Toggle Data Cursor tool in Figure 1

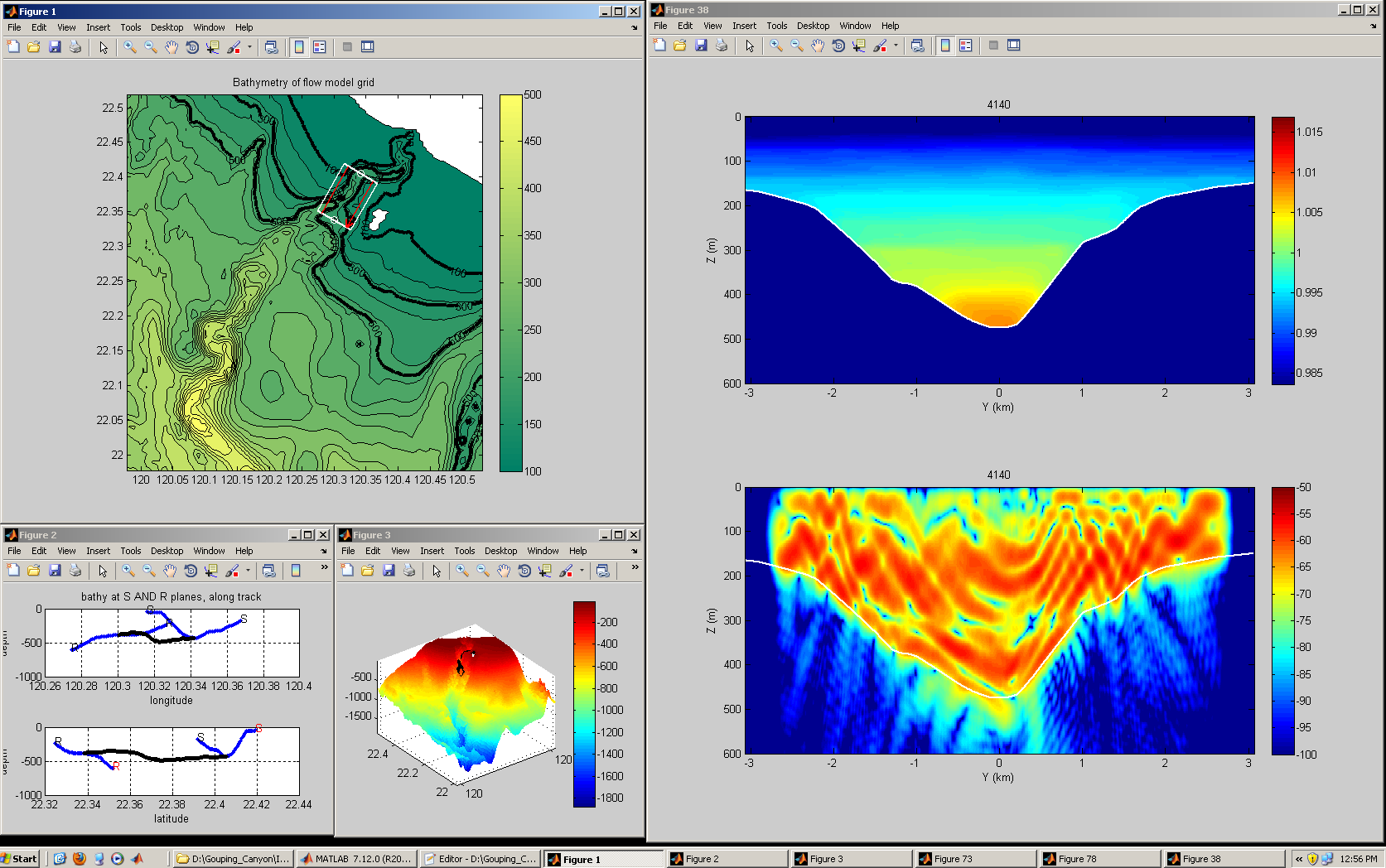click(x=213, y=47)
